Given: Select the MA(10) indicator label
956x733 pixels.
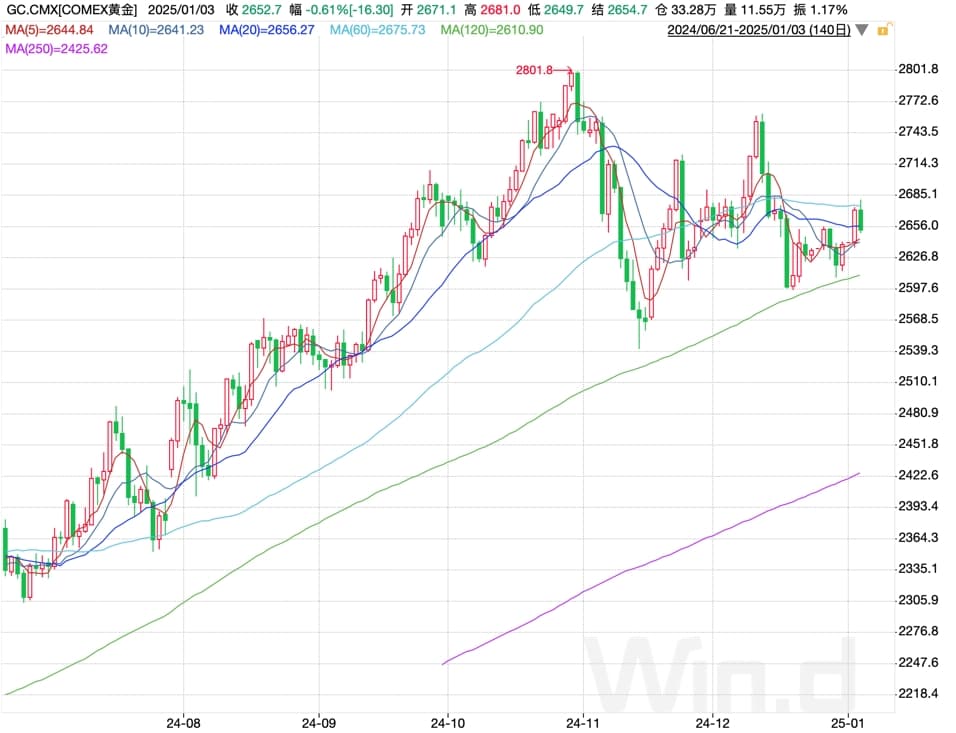Looking at the screenshot, I should click(155, 30).
